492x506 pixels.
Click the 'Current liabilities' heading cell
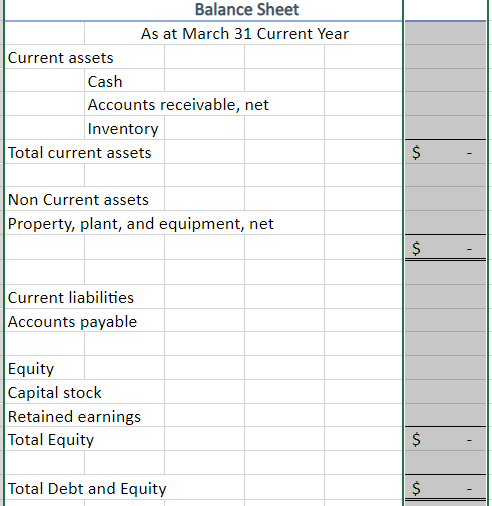[71, 298]
